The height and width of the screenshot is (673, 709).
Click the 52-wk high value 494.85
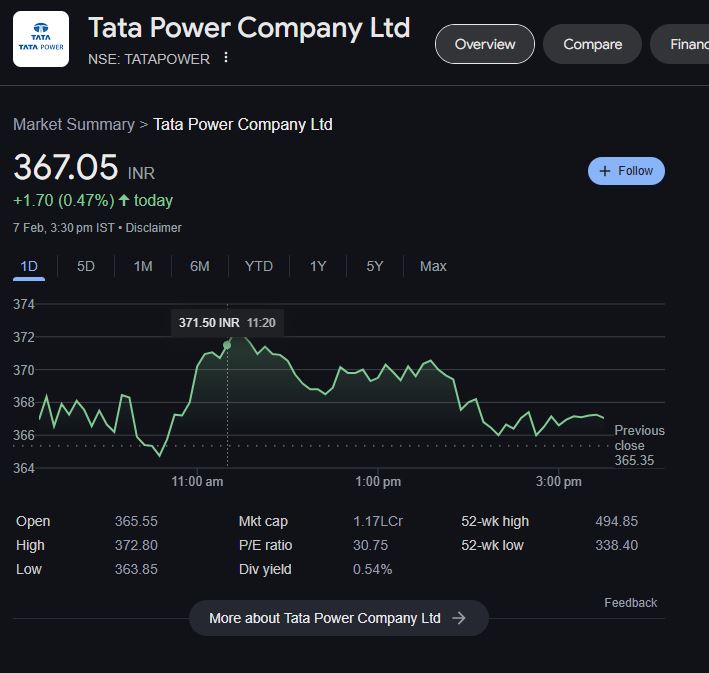pos(616,521)
